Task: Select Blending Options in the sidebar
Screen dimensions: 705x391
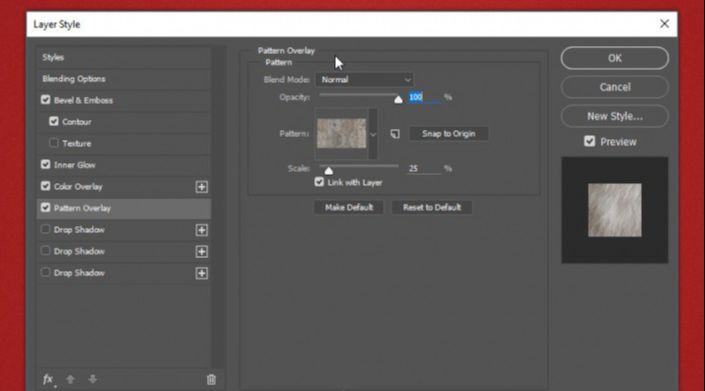Action: [x=123, y=79]
